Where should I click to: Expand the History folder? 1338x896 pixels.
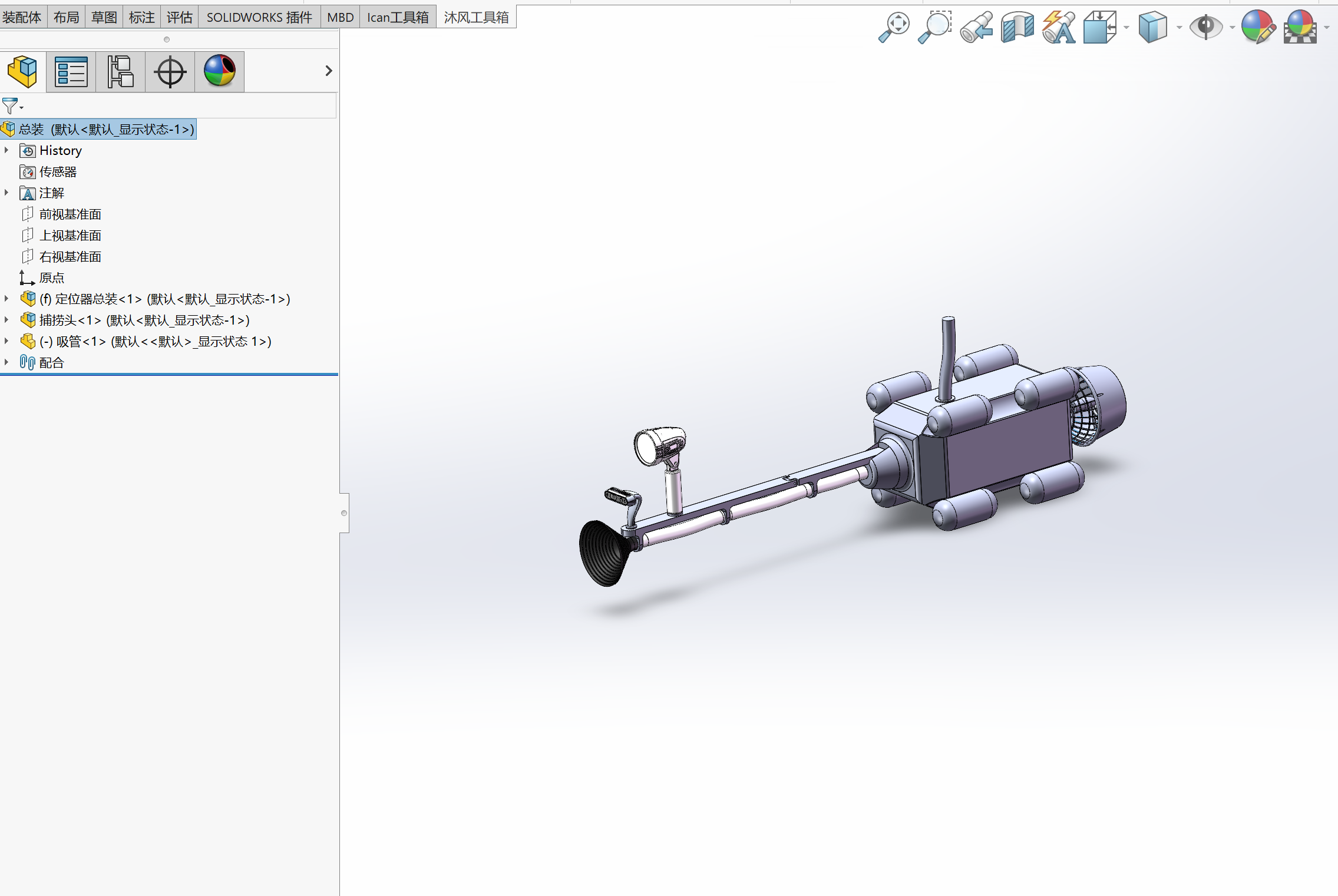click(x=6, y=150)
